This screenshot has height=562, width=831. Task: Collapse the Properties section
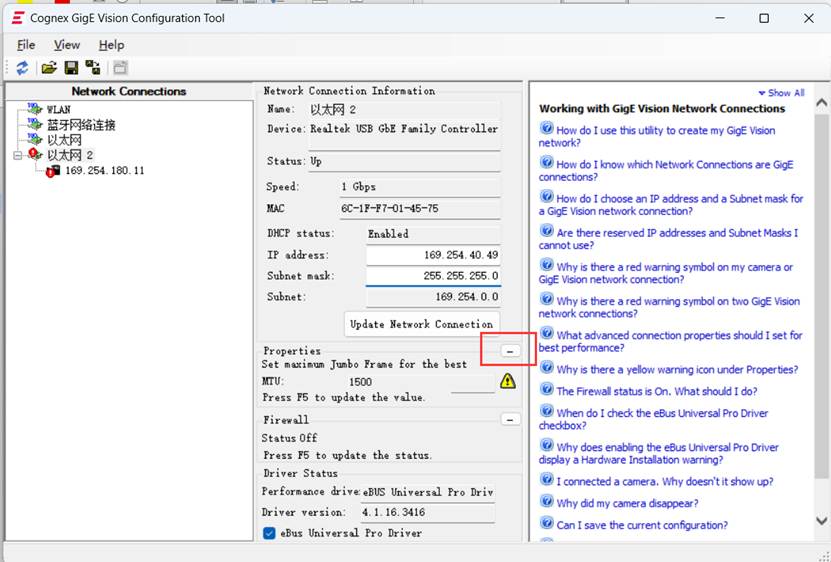pos(510,351)
